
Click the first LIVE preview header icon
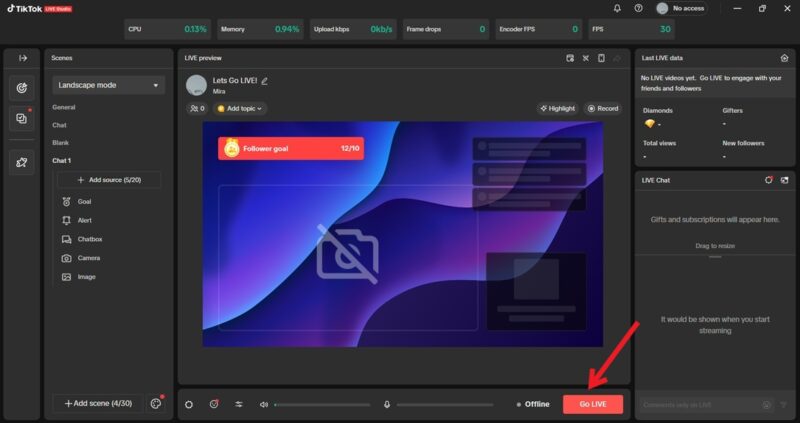pos(570,58)
